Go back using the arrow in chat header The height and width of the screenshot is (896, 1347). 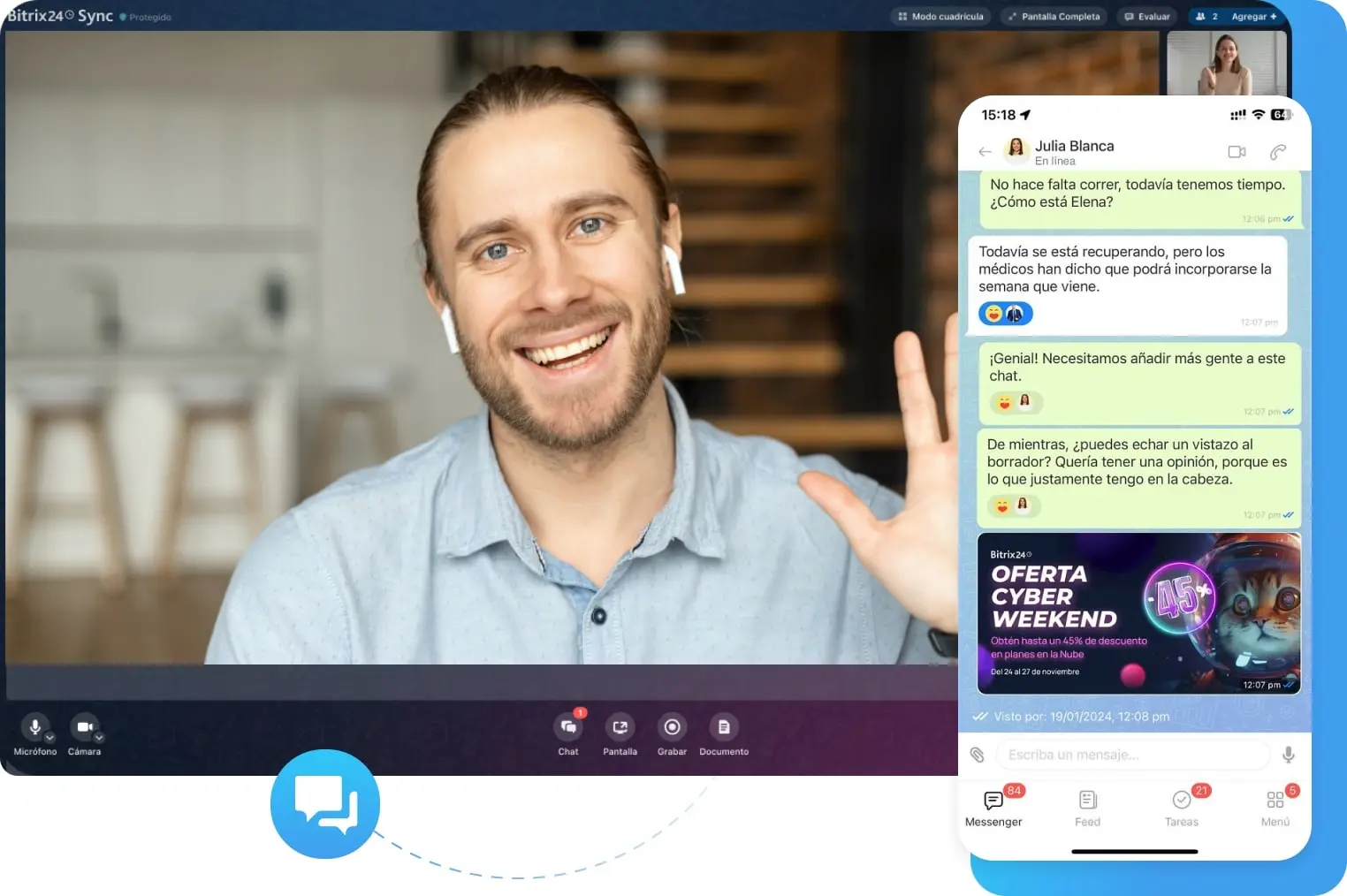point(985,152)
